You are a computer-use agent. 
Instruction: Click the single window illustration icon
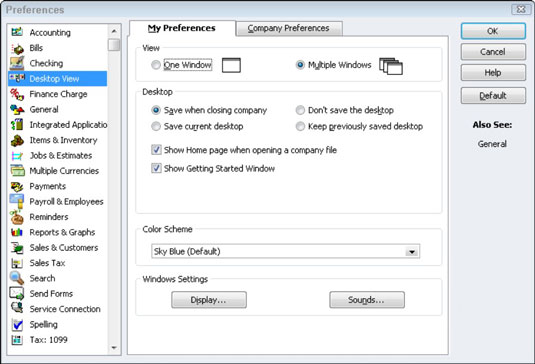[x=231, y=65]
